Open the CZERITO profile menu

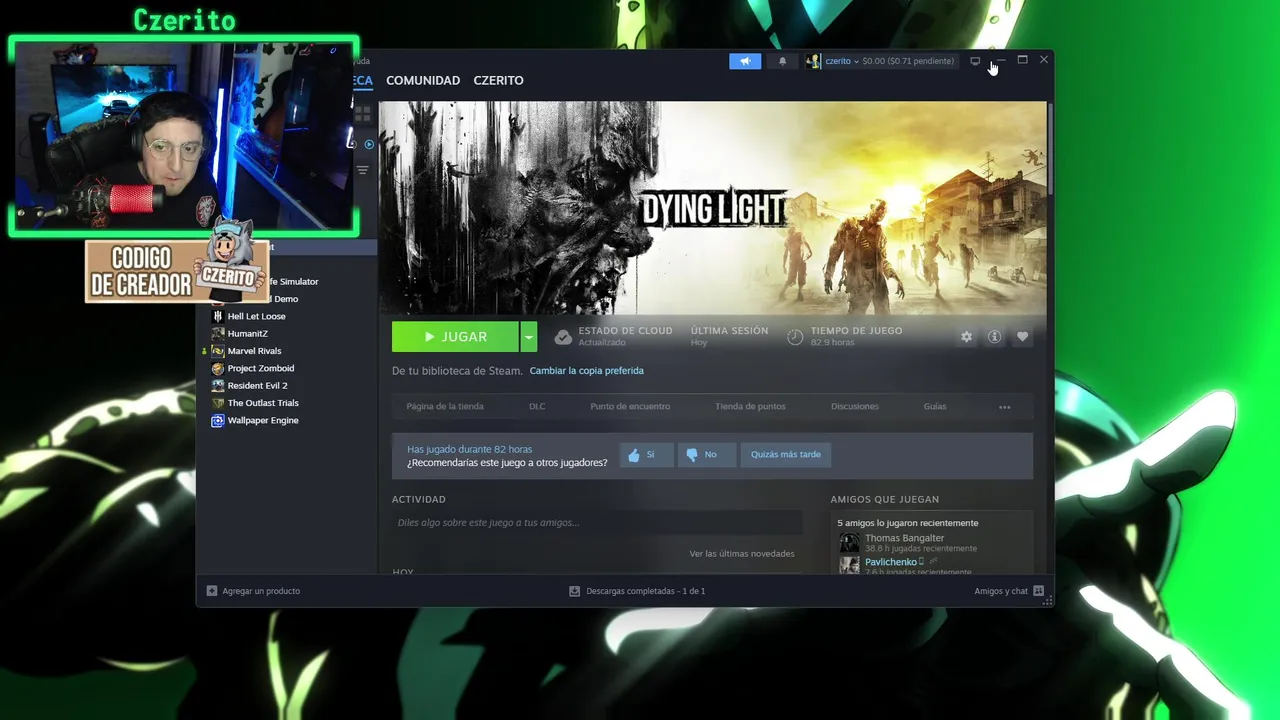pyautogui.click(x=498, y=80)
